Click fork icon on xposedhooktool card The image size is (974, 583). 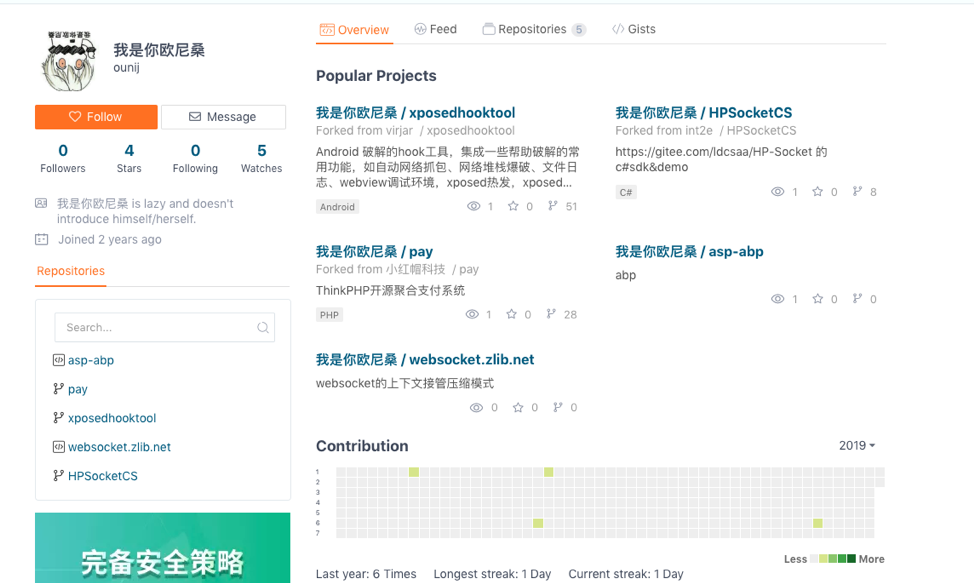tap(552, 206)
